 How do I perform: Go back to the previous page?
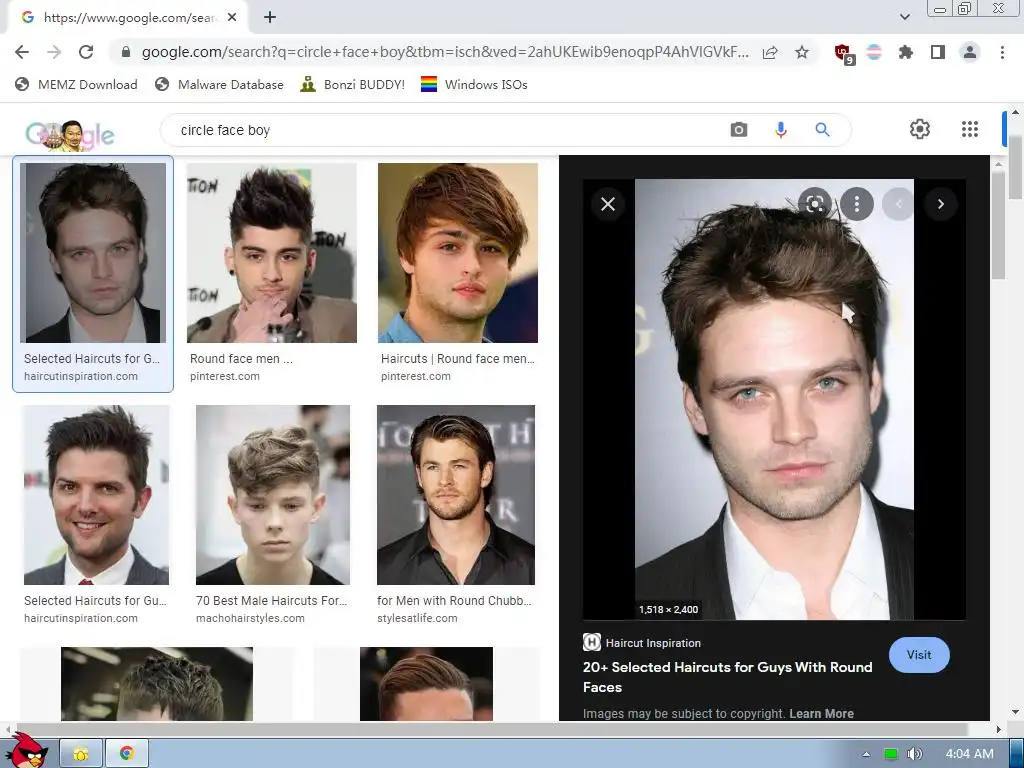click(x=22, y=52)
